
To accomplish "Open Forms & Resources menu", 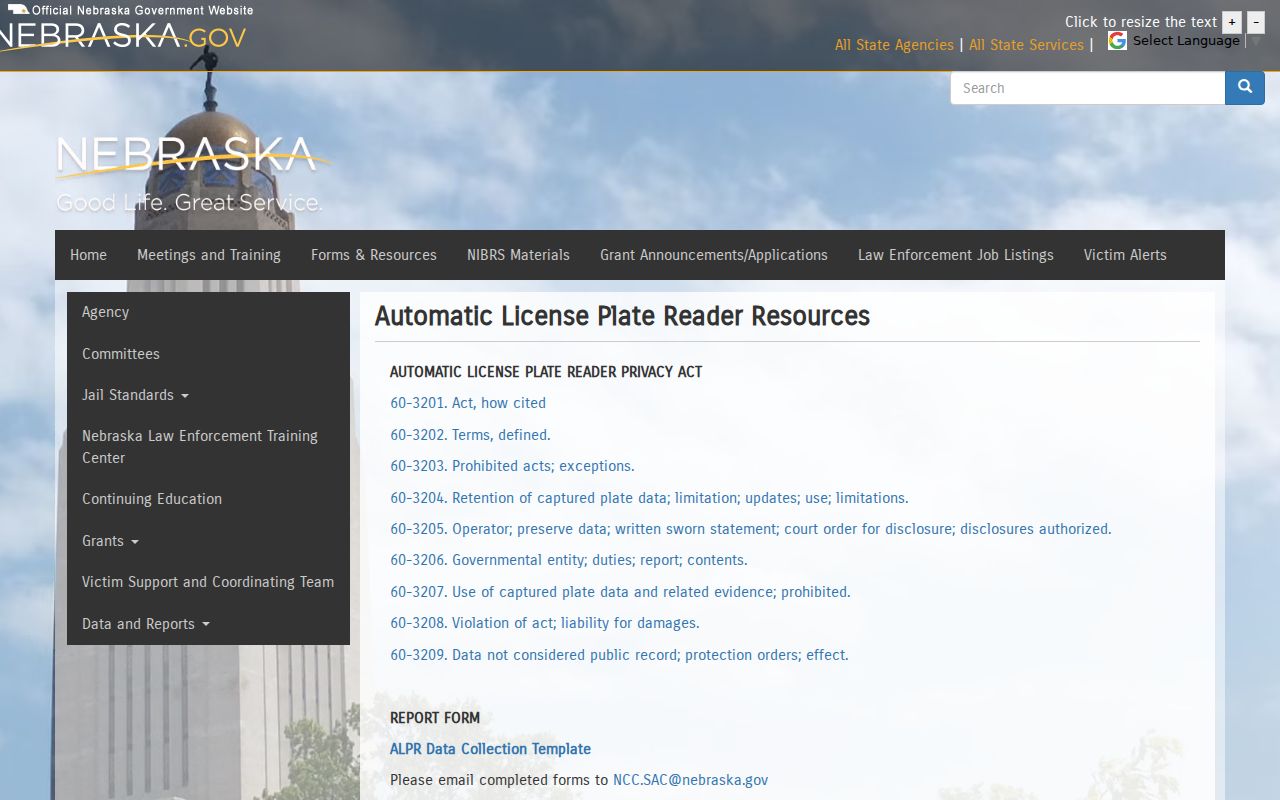I will click(374, 255).
